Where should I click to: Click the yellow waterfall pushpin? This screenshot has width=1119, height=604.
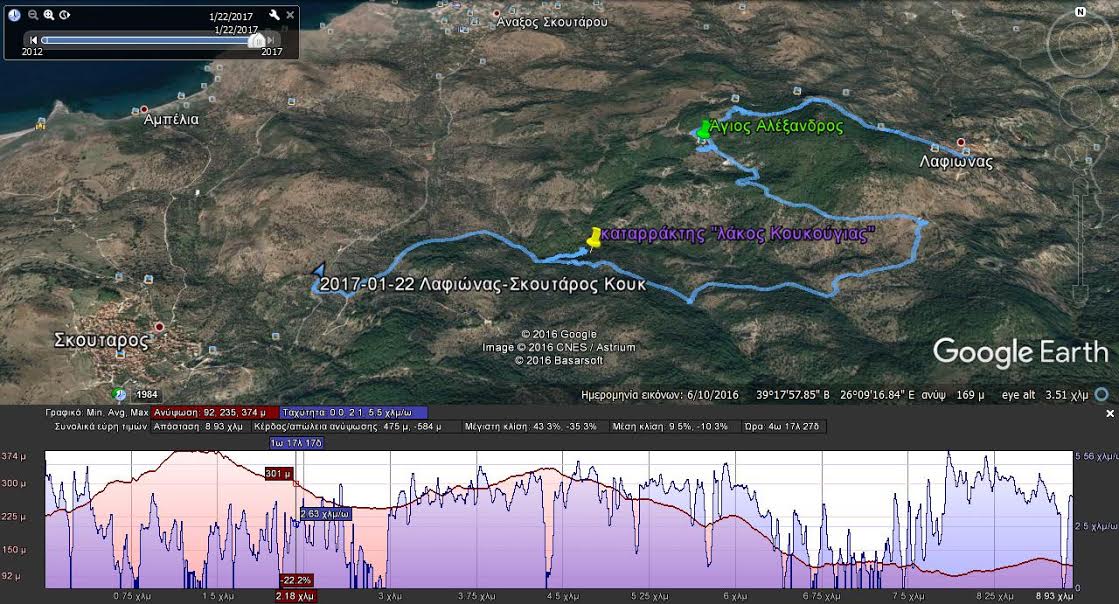[594, 238]
